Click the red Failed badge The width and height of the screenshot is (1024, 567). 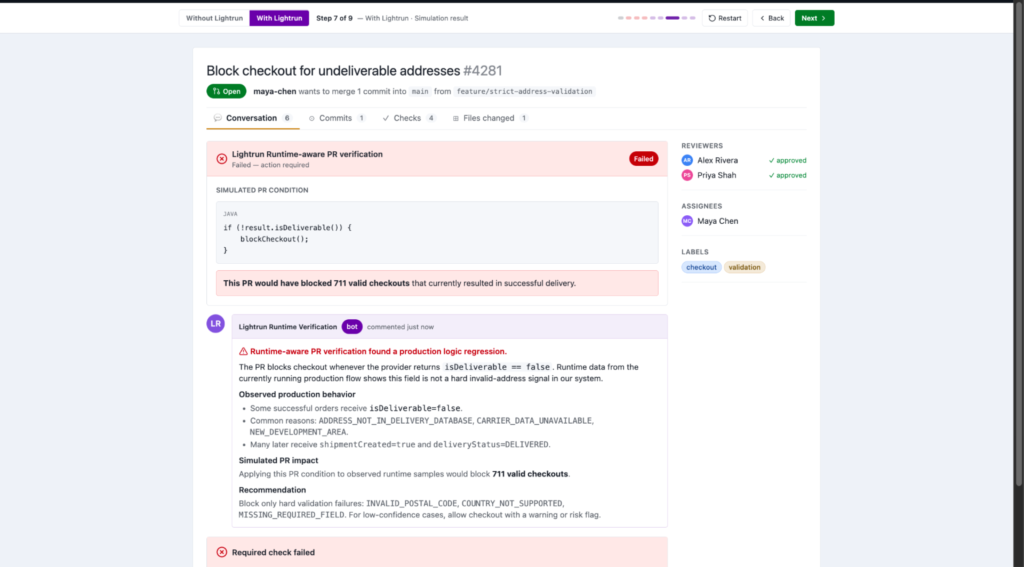[x=643, y=159]
